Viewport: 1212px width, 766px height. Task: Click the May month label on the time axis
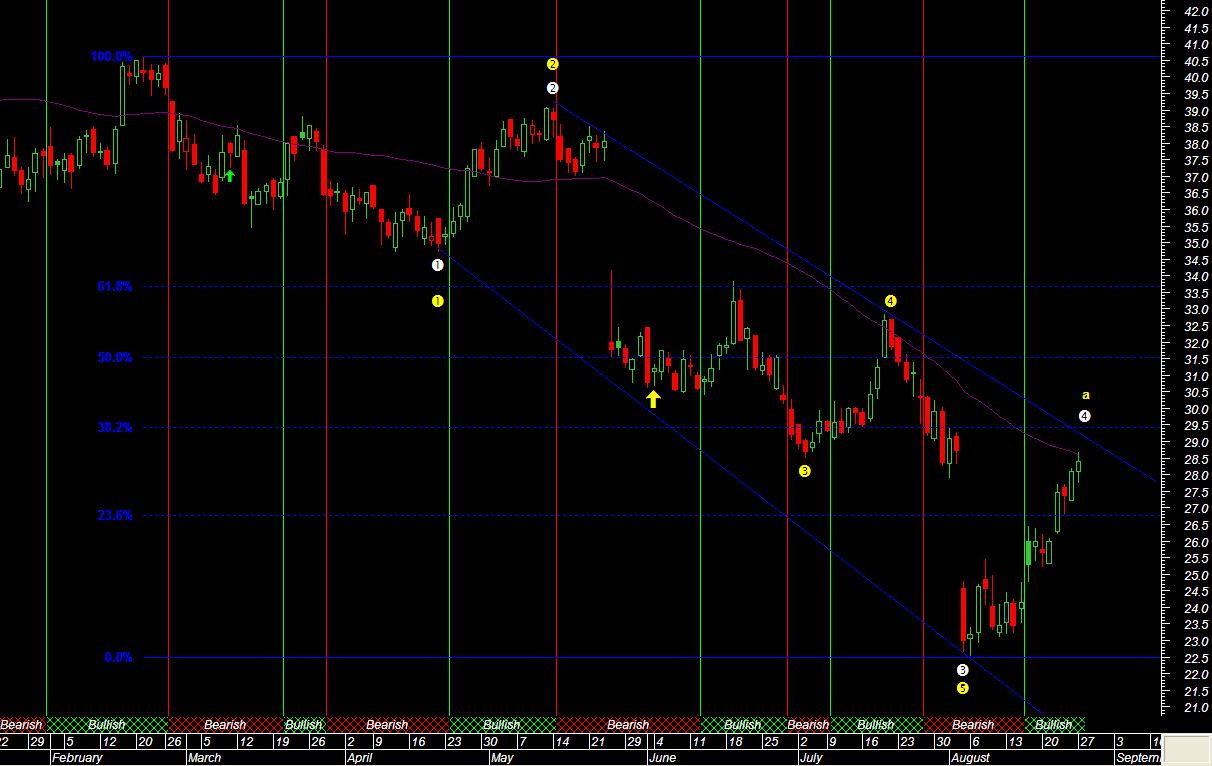coord(502,758)
